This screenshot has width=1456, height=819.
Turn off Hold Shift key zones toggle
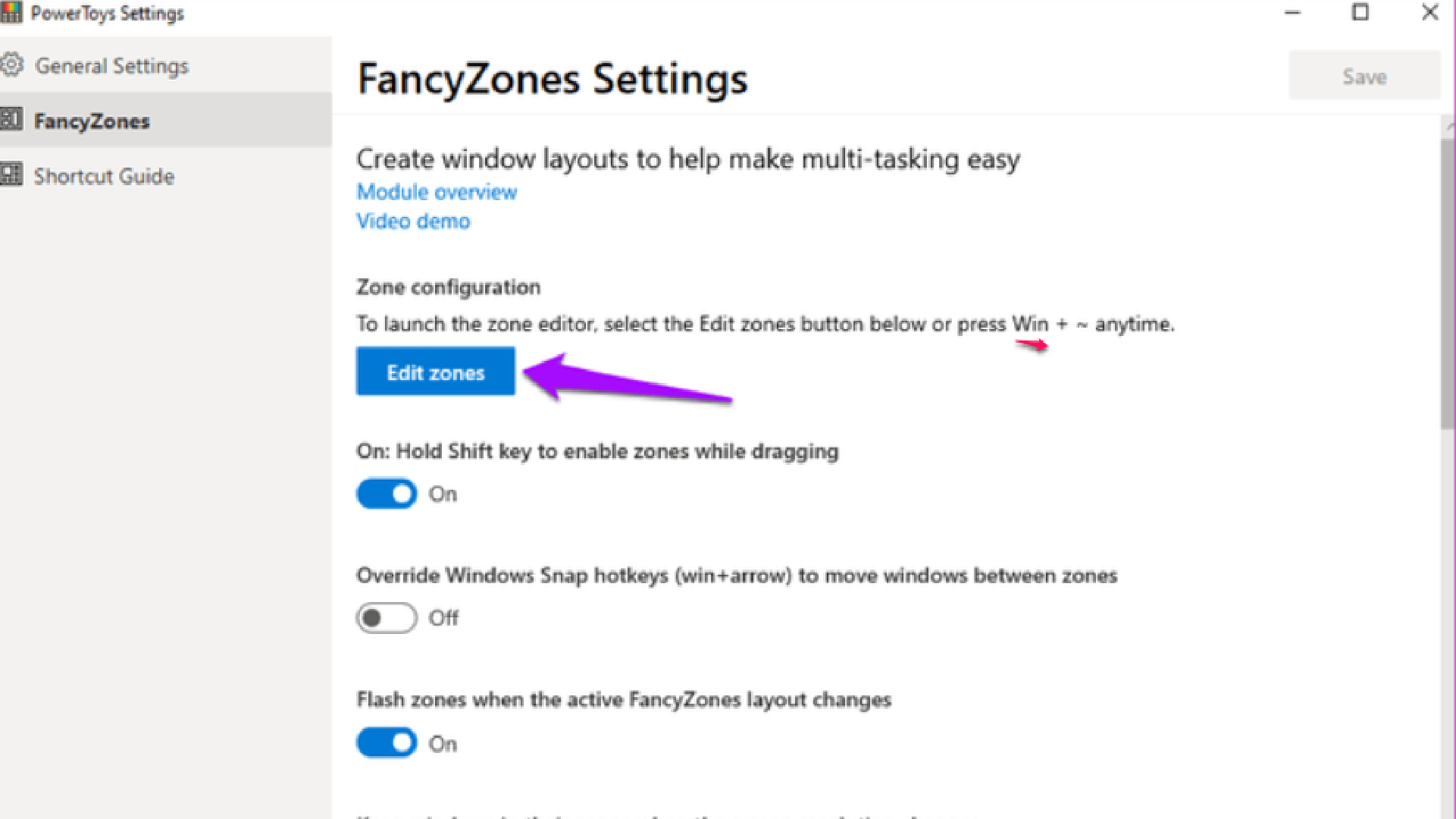pos(387,494)
